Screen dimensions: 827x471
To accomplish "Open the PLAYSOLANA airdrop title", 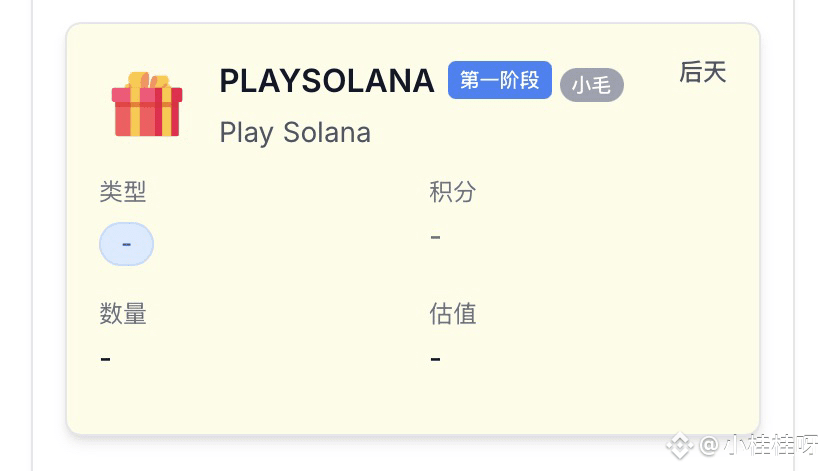I will (x=326, y=81).
